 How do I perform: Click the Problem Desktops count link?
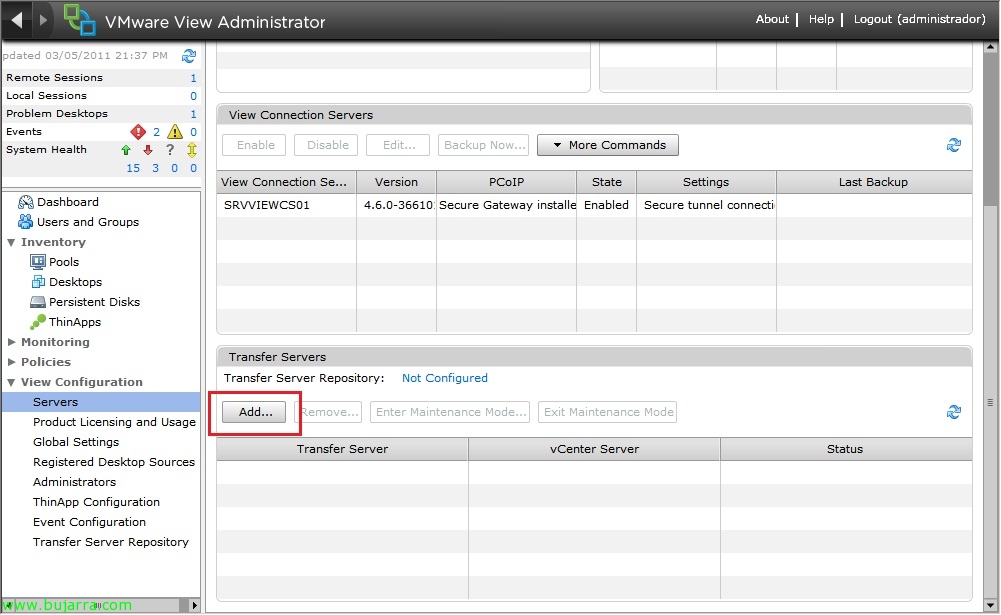(193, 114)
